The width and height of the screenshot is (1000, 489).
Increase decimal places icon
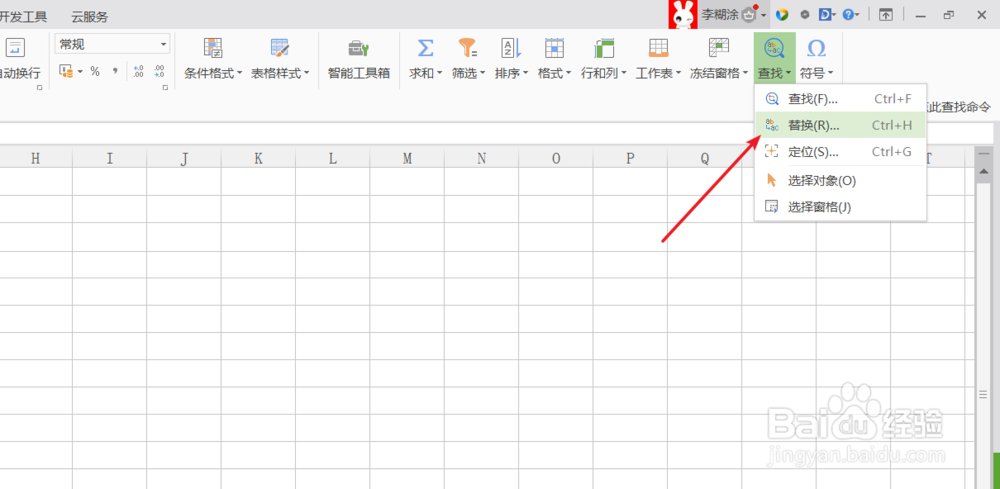(x=140, y=71)
